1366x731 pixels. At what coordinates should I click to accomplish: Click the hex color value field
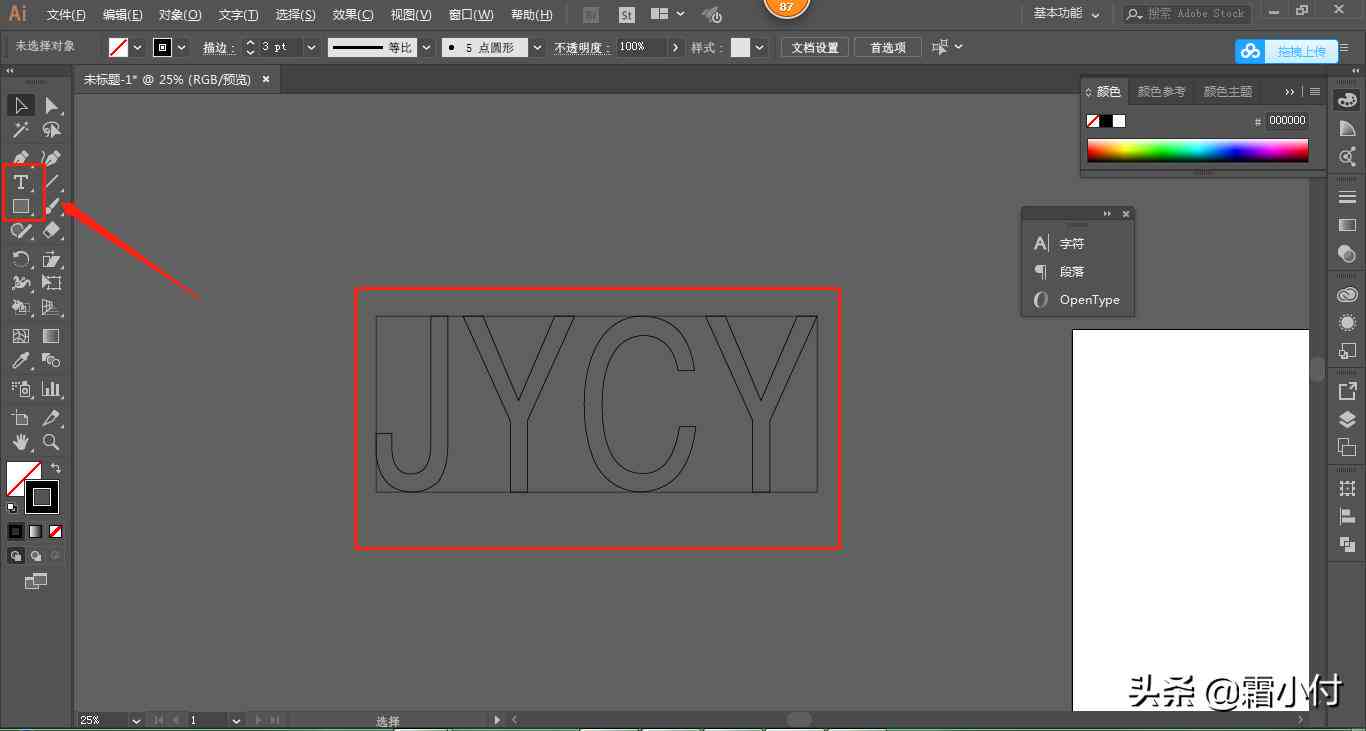pos(1287,120)
